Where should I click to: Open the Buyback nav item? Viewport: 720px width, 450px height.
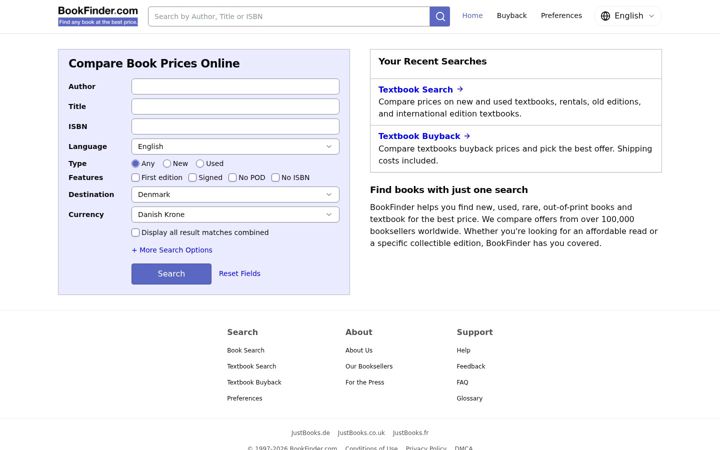tap(512, 16)
